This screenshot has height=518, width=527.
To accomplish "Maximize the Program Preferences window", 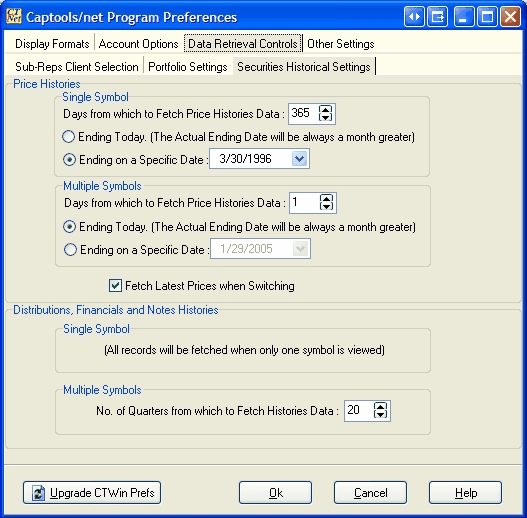I will (487, 16).
